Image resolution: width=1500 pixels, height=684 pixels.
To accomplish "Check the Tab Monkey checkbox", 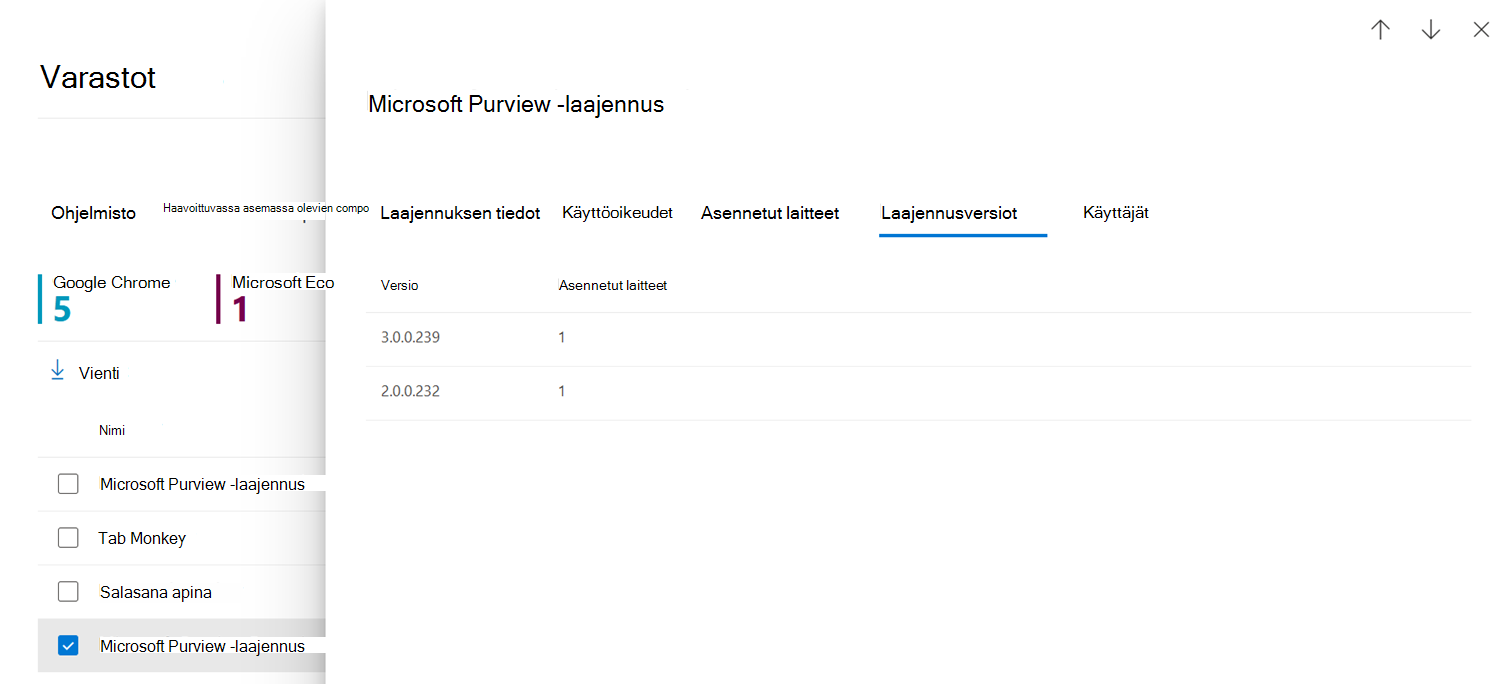I will click(68, 538).
